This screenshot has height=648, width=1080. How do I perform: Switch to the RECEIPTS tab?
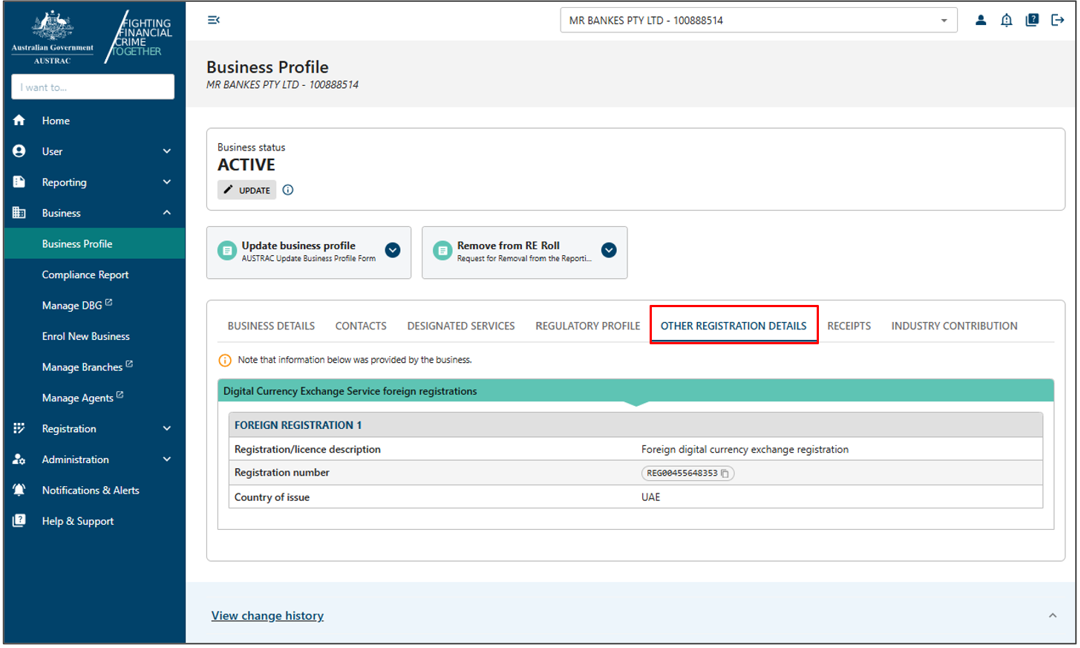click(x=849, y=325)
